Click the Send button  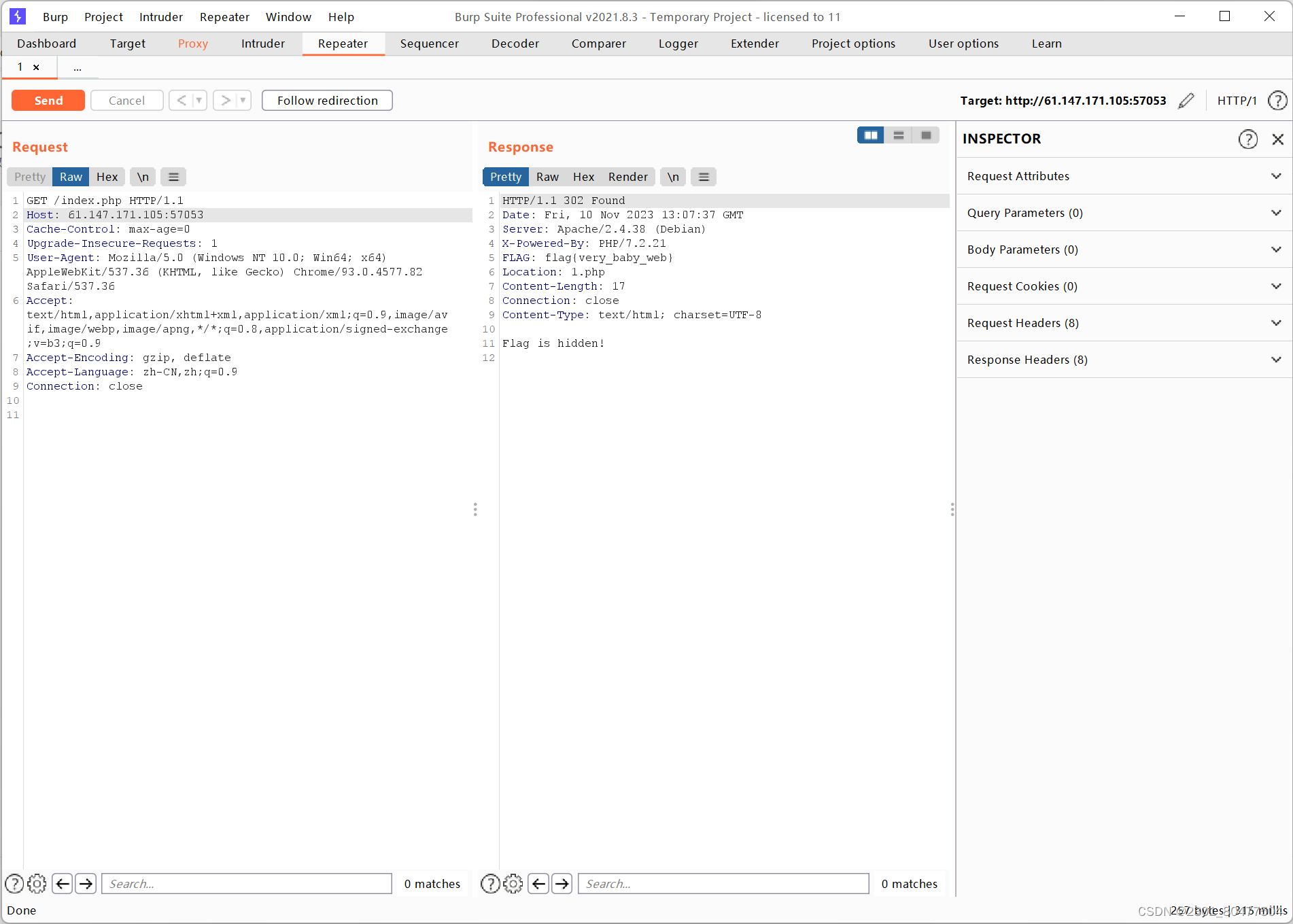point(48,100)
